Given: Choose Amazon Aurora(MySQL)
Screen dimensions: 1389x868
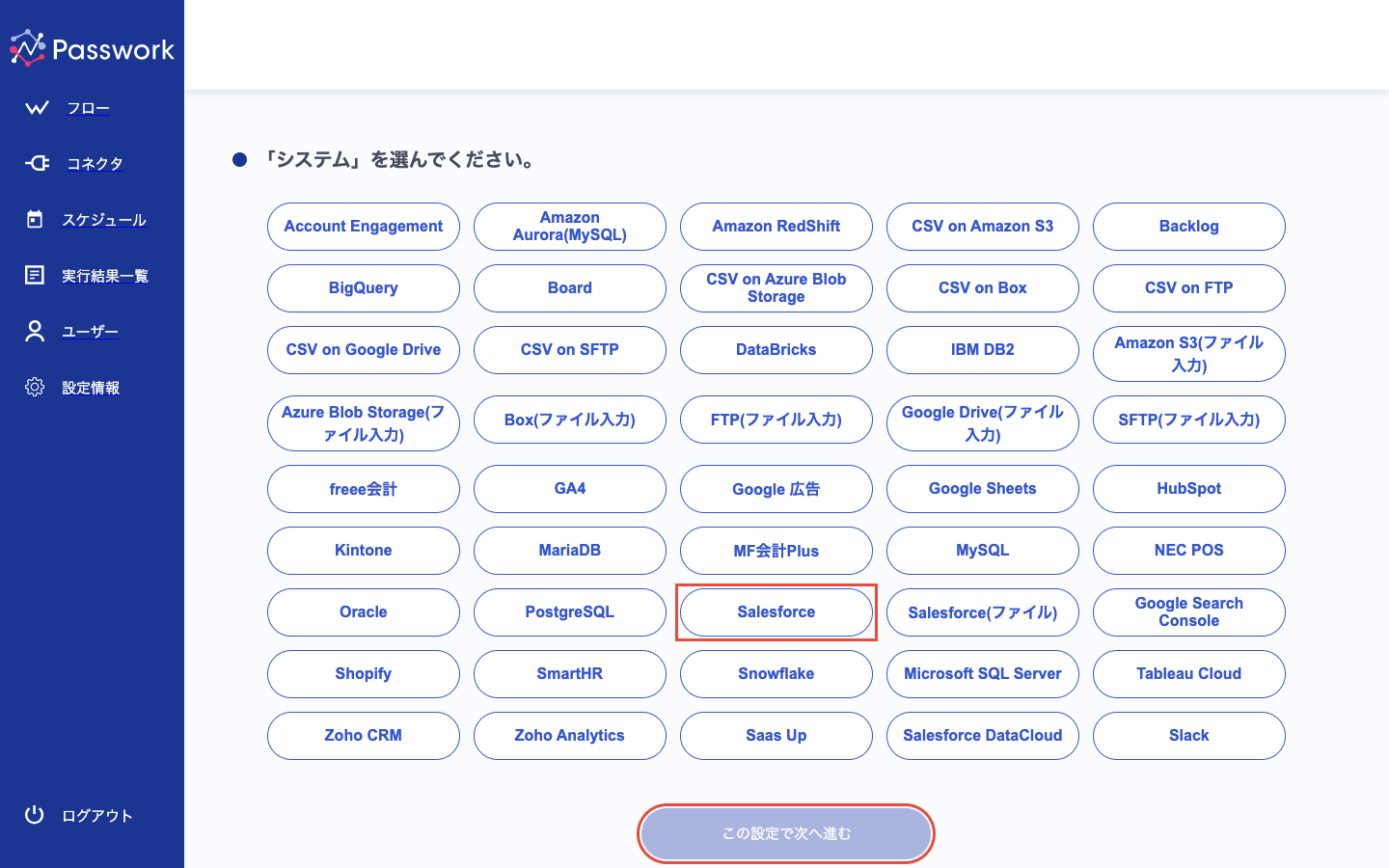Looking at the screenshot, I should click(570, 227).
